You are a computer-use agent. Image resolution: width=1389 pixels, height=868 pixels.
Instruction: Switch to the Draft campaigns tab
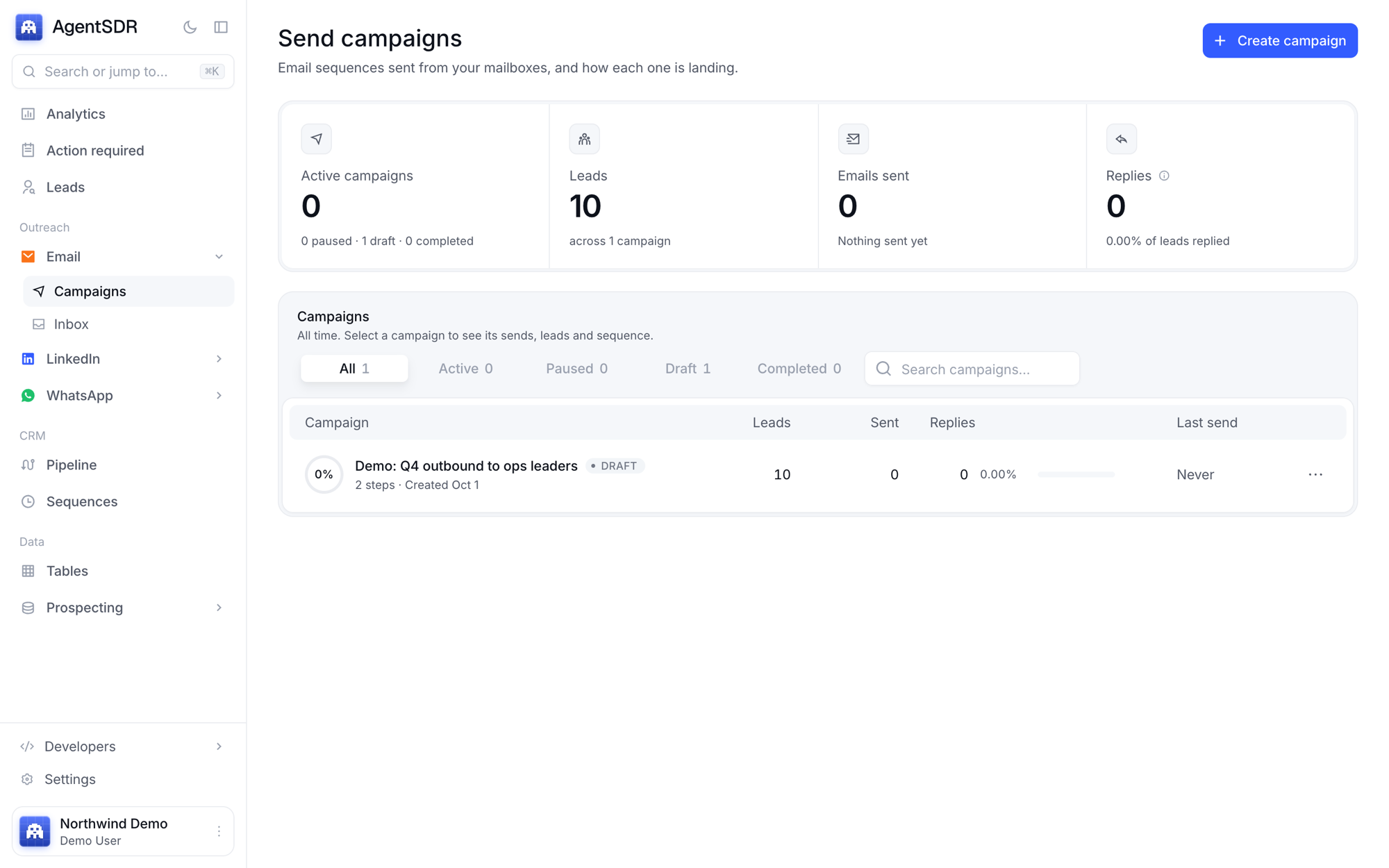[x=688, y=369]
